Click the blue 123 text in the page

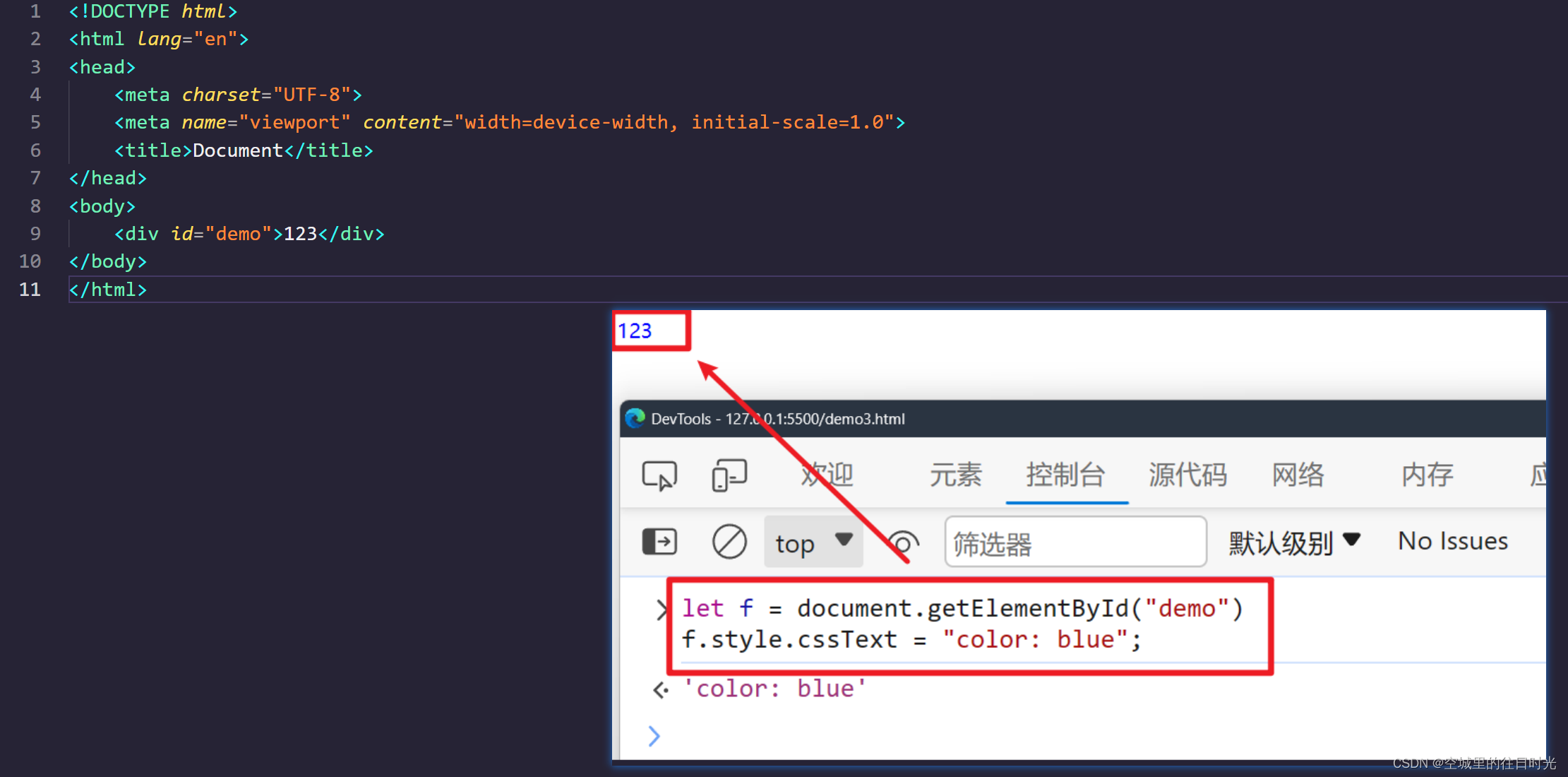[636, 329]
